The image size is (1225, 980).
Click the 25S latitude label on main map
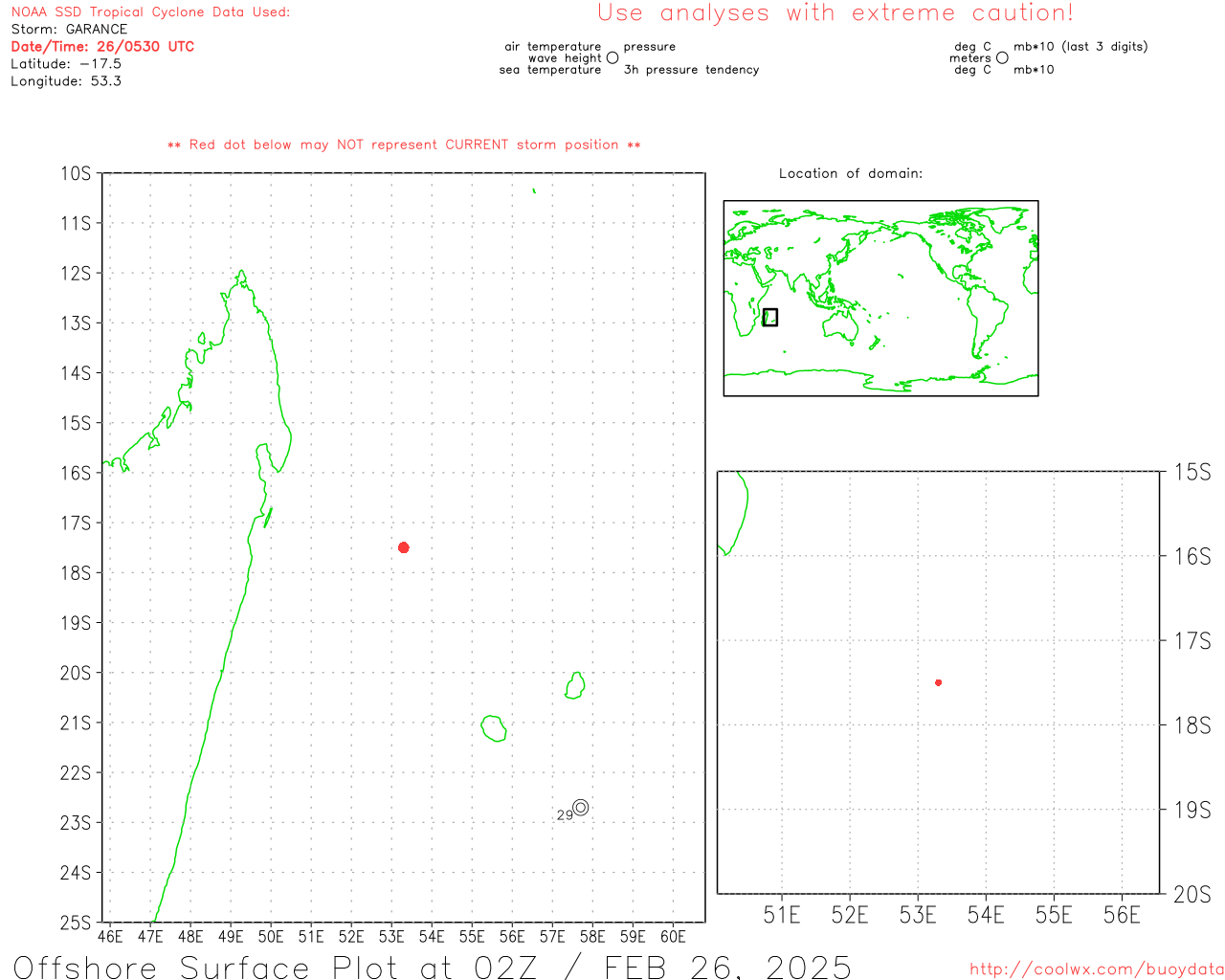pyautogui.click(x=76, y=923)
